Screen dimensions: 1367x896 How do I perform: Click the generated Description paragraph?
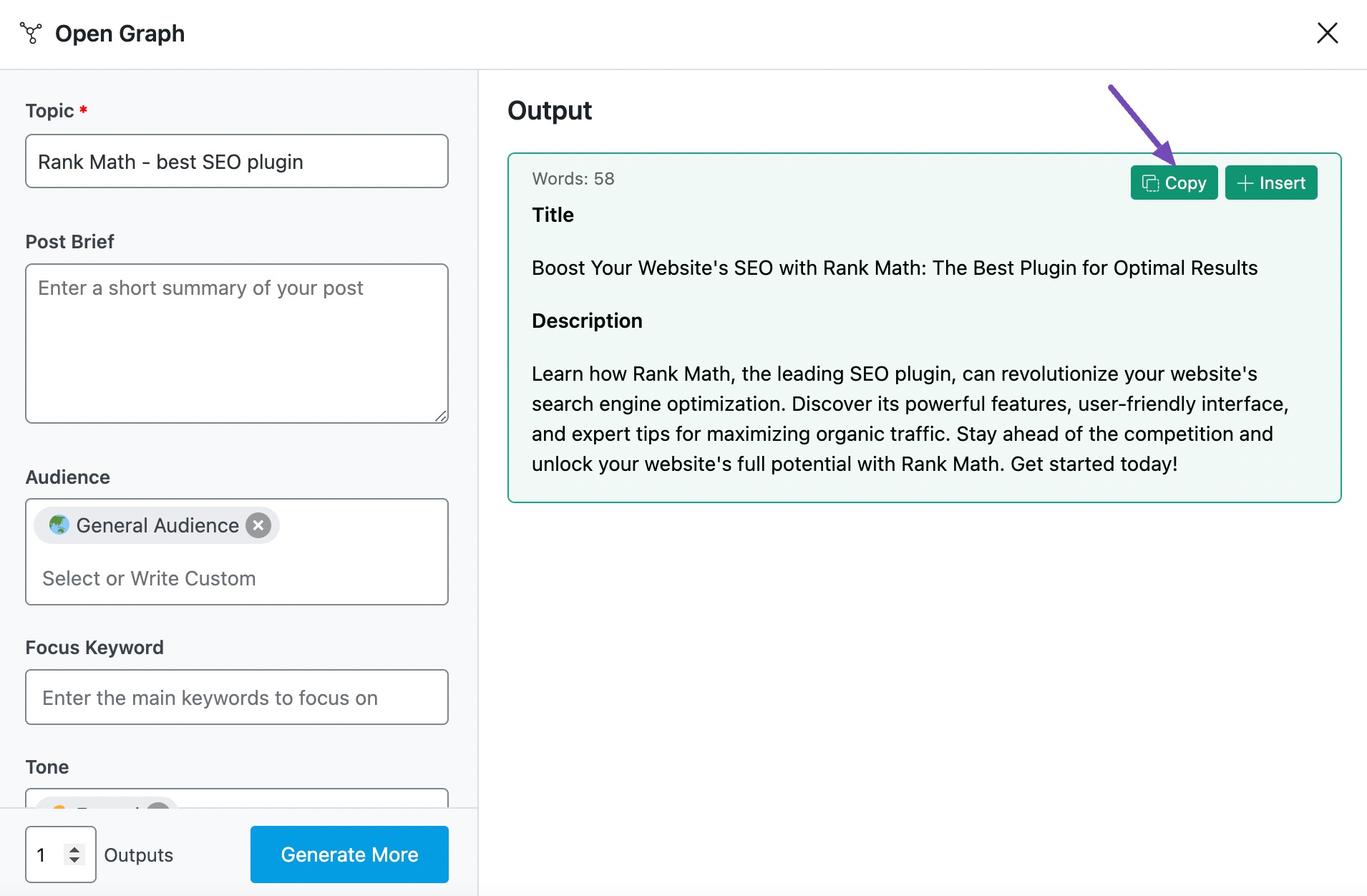(x=909, y=419)
